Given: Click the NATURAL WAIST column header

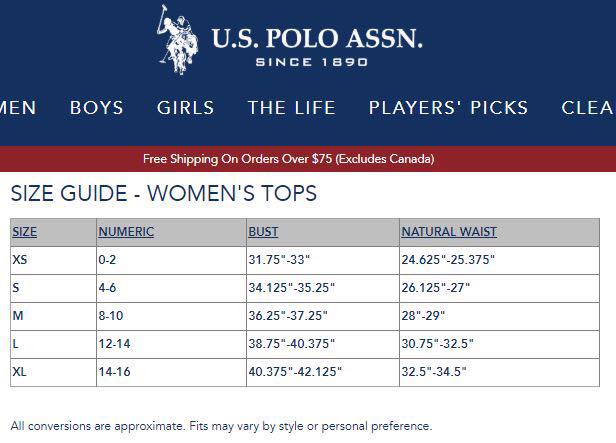Looking at the screenshot, I should click(449, 232).
